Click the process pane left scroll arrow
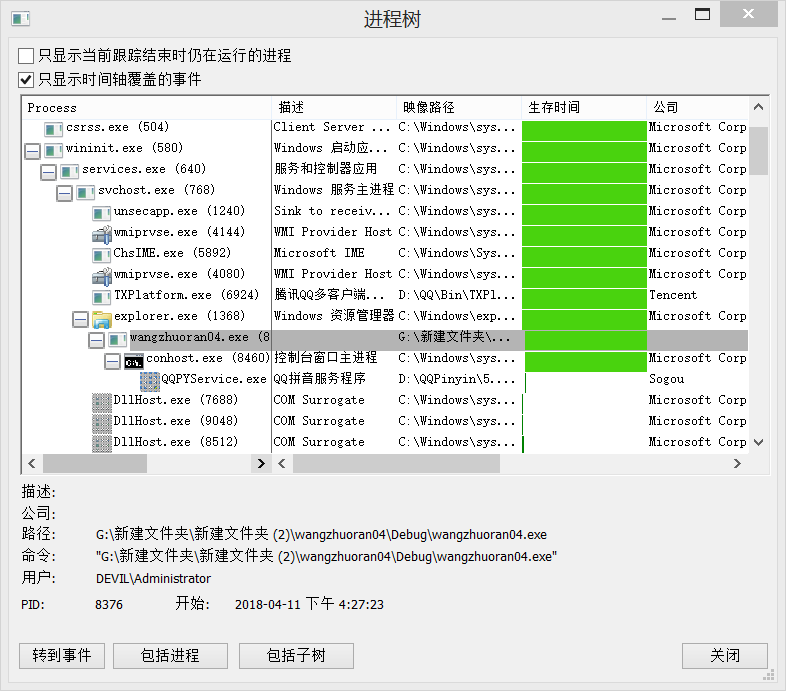Image resolution: width=786 pixels, height=691 pixels. tap(32, 463)
